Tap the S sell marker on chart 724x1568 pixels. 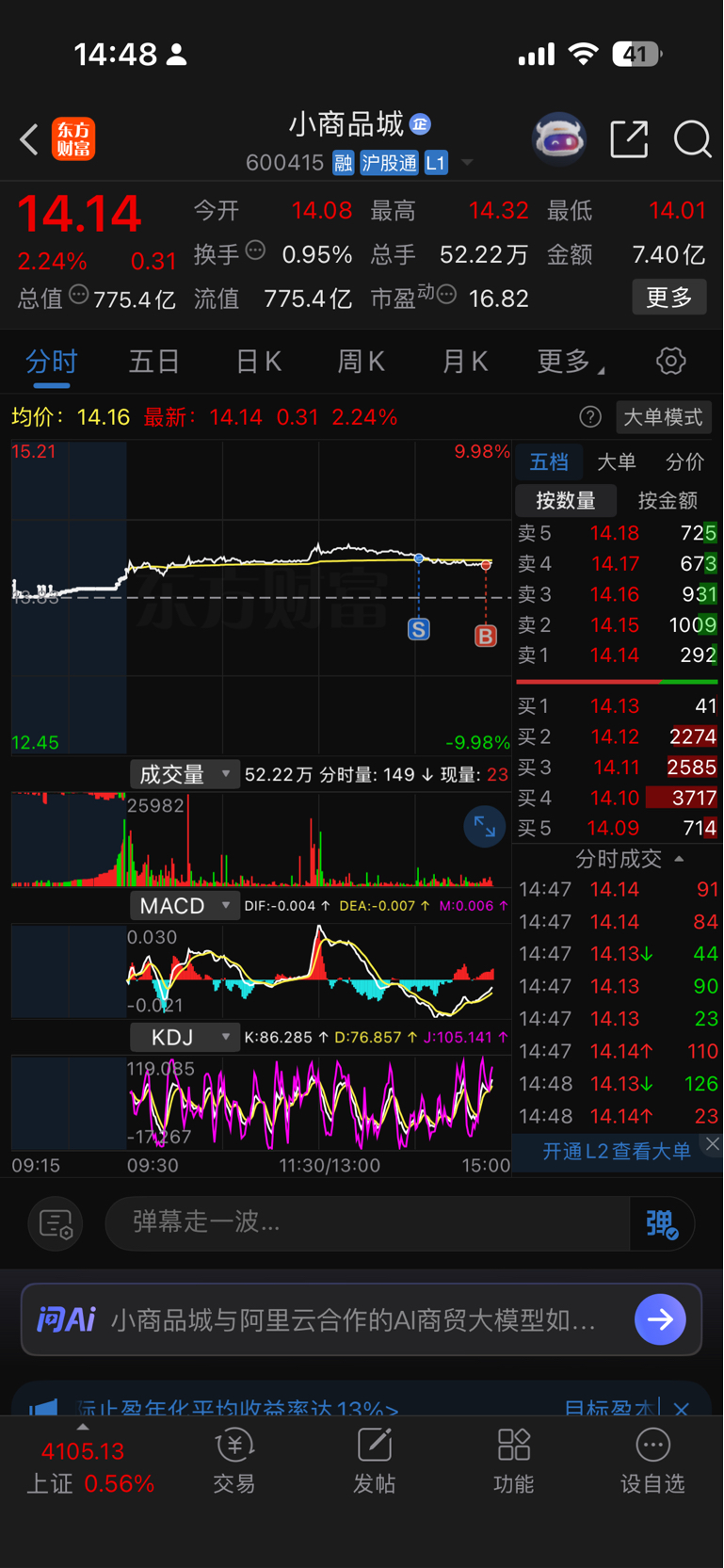[x=419, y=629]
